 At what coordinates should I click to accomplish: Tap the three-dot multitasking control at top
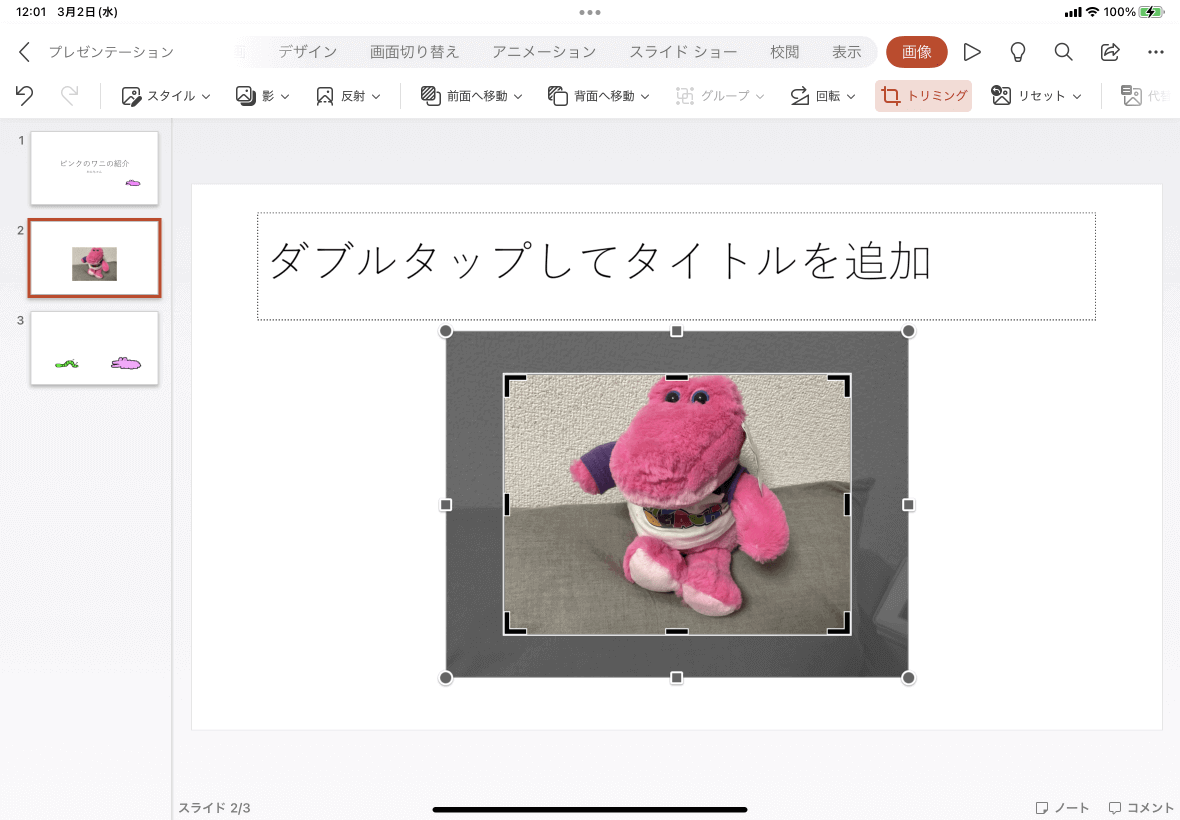point(590,12)
